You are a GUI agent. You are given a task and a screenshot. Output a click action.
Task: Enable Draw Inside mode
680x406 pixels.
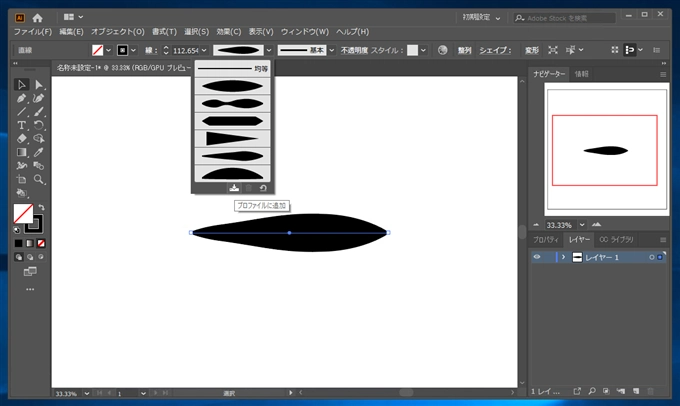41,257
